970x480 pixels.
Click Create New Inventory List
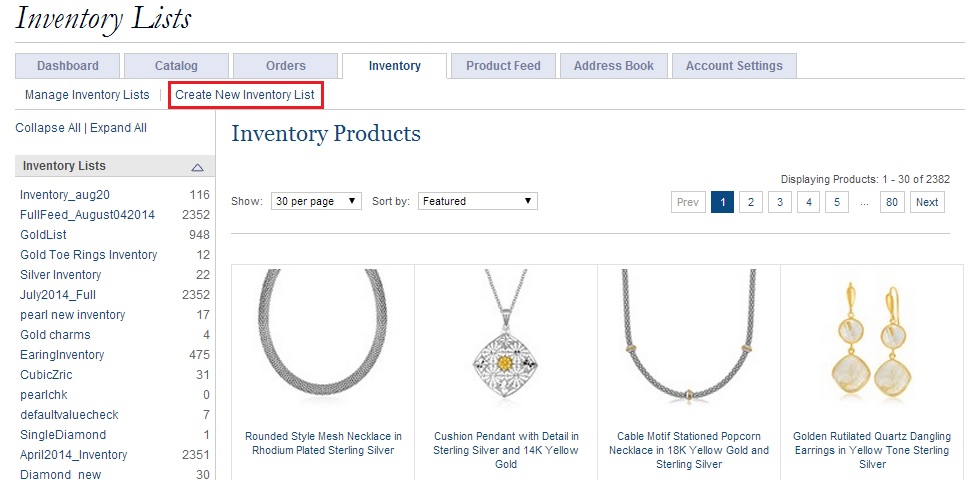click(x=245, y=95)
